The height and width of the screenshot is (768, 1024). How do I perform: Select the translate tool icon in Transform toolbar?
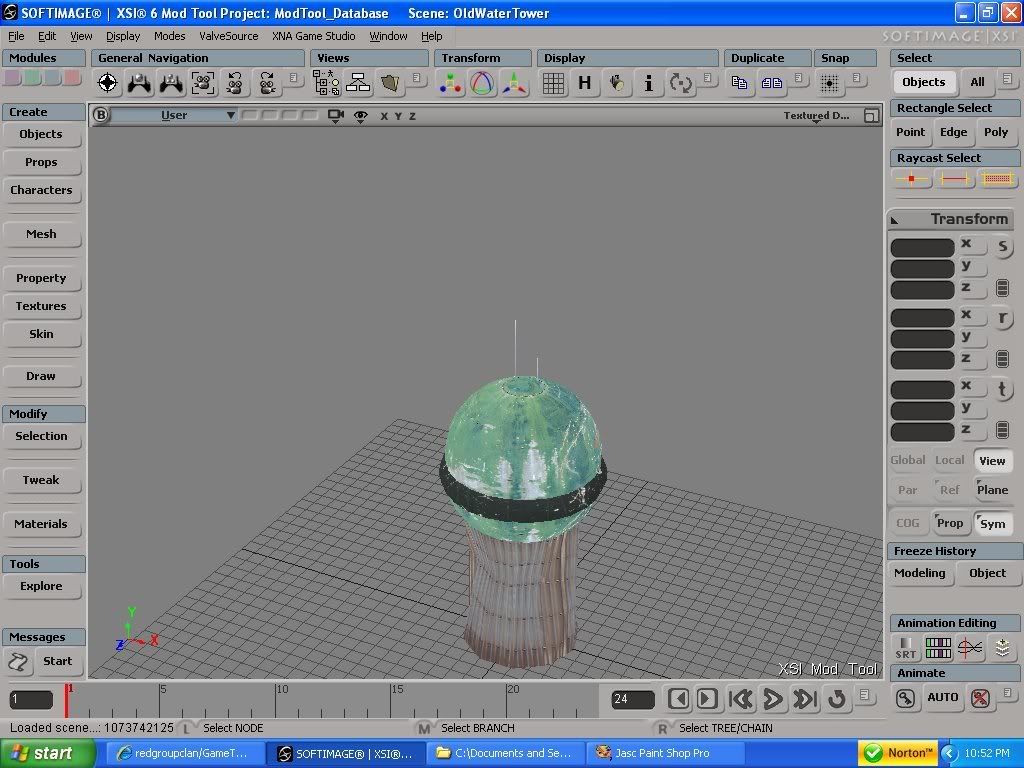[514, 83]
